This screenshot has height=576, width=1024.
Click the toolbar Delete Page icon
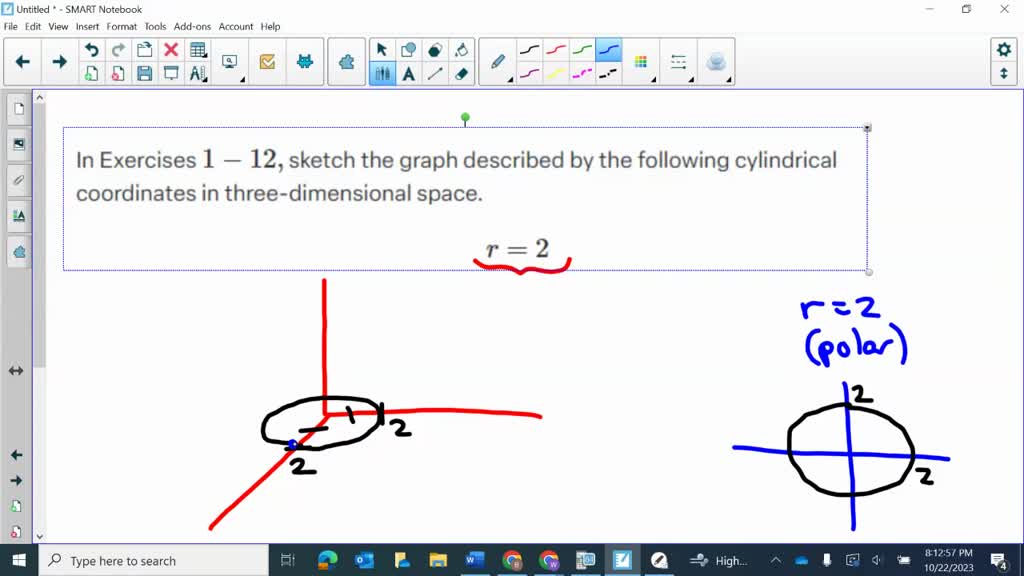118,74
